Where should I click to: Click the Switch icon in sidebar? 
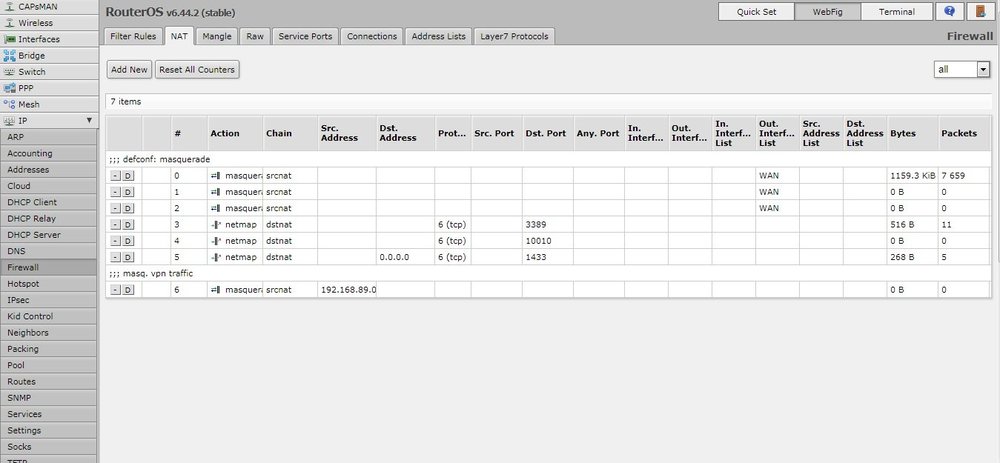(x=9, y=71)
